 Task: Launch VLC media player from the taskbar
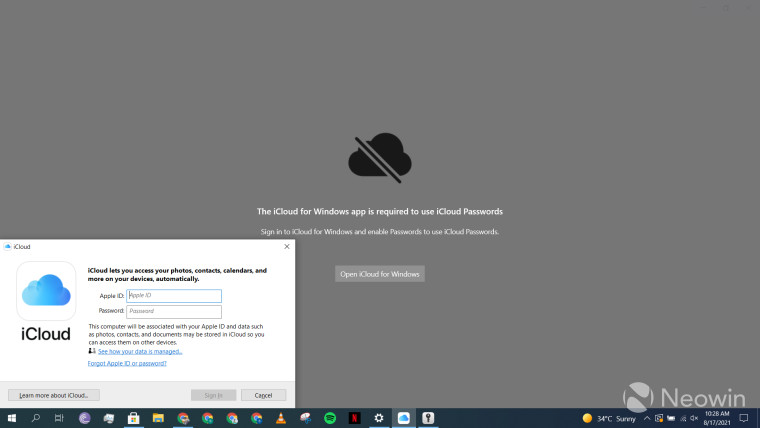click(x=281, y=418)
